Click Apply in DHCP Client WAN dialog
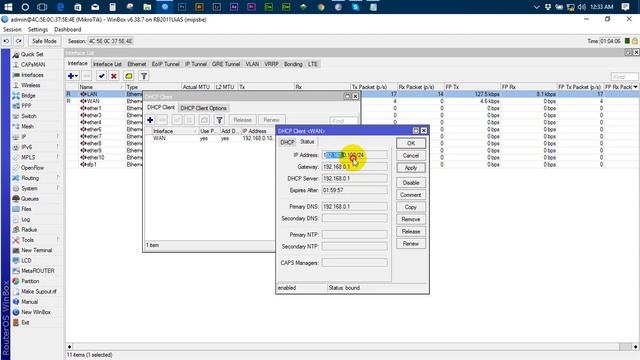This screenshot has width=640, height=360. (411, 168)
